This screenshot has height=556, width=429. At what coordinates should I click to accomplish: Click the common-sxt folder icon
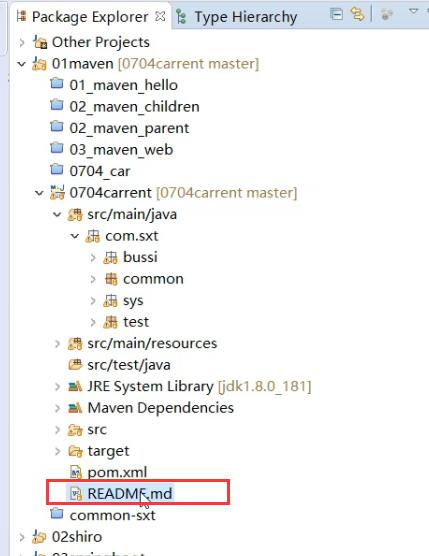pos(57,514)
